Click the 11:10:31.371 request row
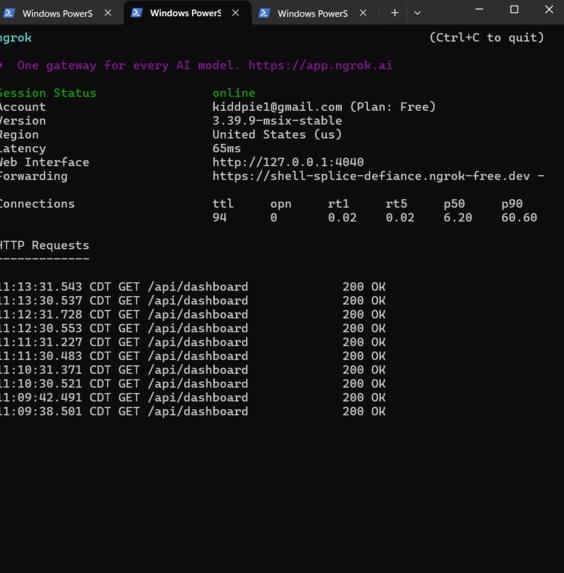Viewport: 564px width, 573px height. pos(193,370)
